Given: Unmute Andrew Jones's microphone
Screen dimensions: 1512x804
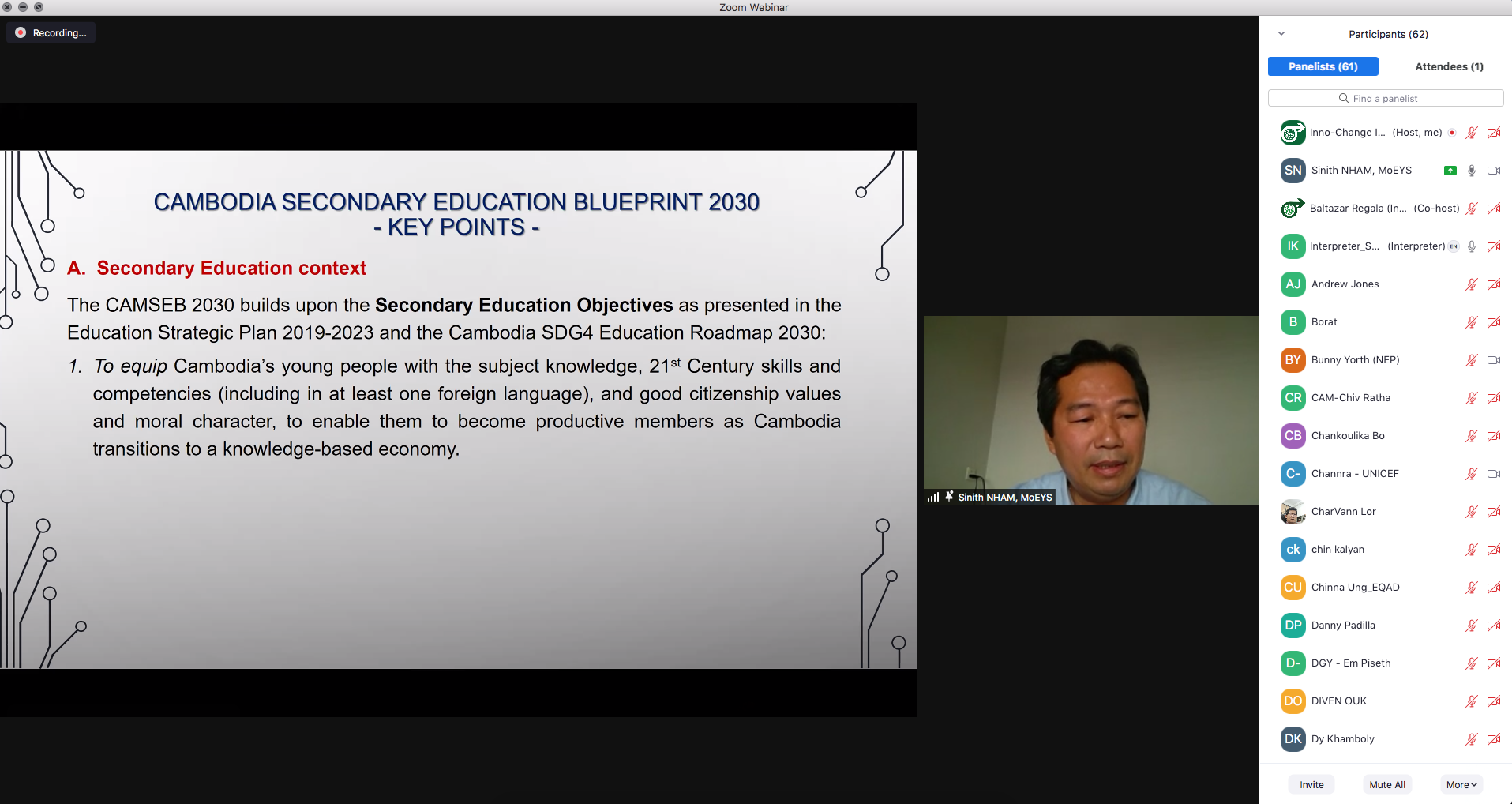Looking at the screenshot, I should [x=1472, y=284].
